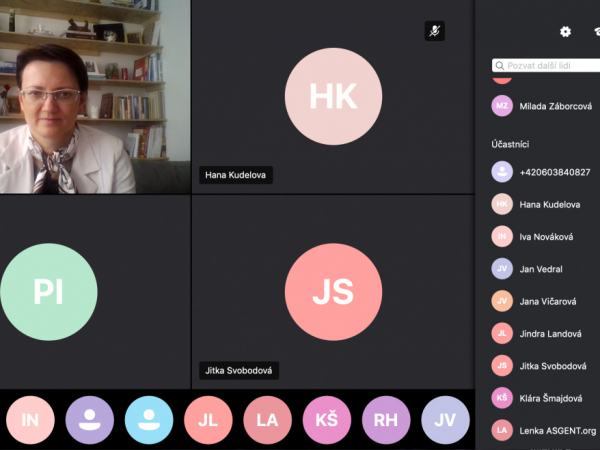Image resolution: width=600 pixels, height=450 pixels.
Task: Click the IN avatar icon in sidebar list
Action: tap(502, 236)
